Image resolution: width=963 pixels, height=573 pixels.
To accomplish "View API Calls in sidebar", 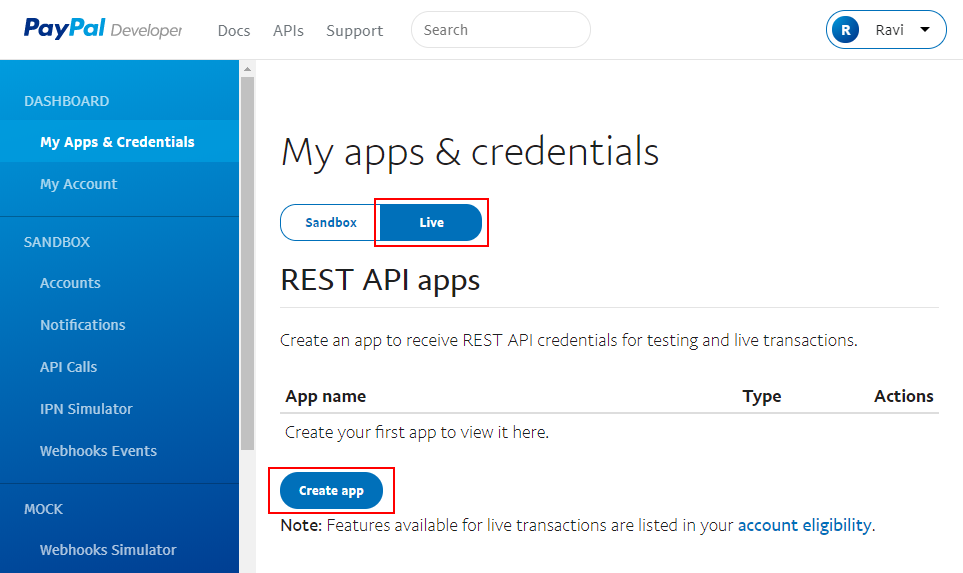I will 68,367.
